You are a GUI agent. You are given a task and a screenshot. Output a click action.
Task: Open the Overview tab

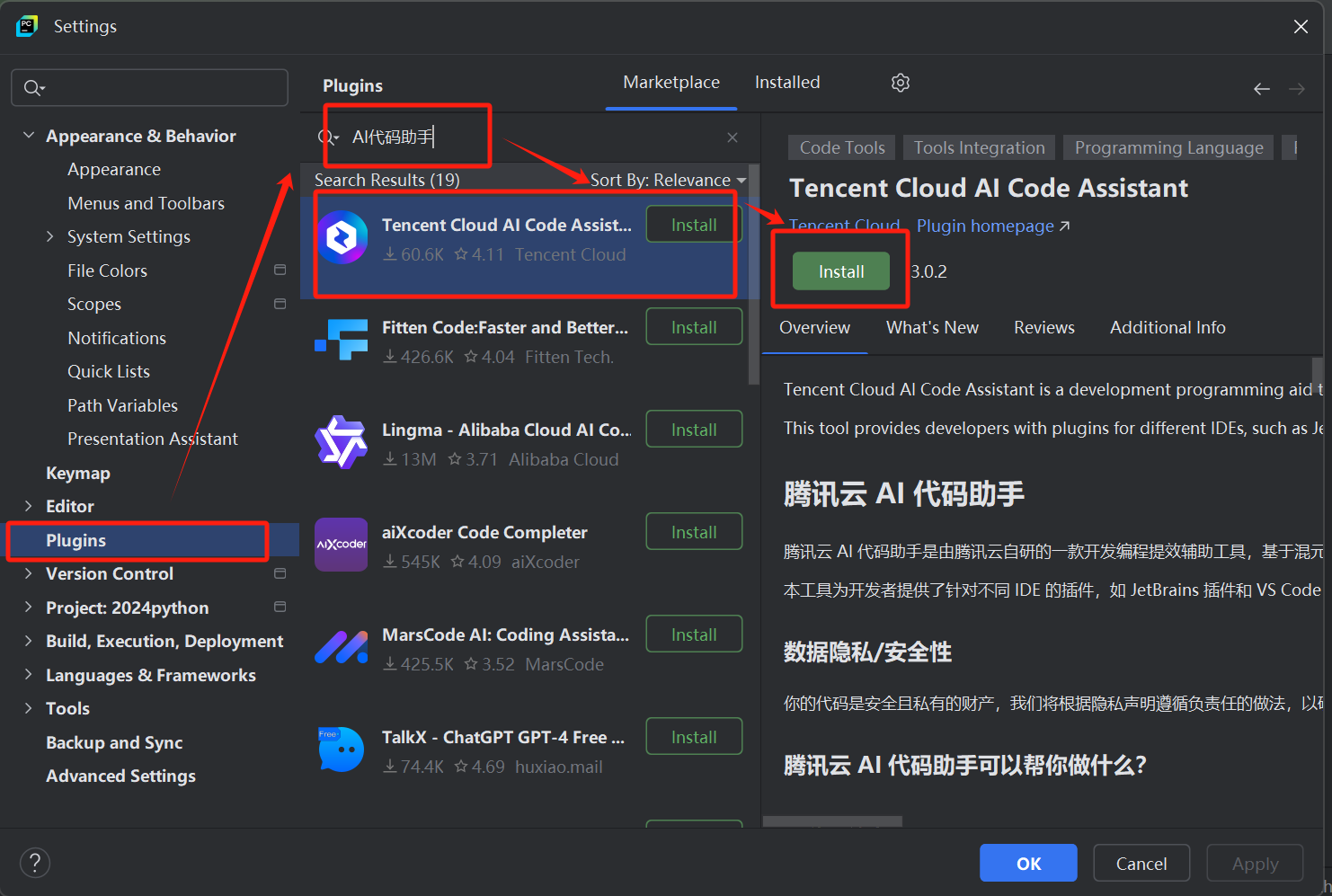(814, 328)
